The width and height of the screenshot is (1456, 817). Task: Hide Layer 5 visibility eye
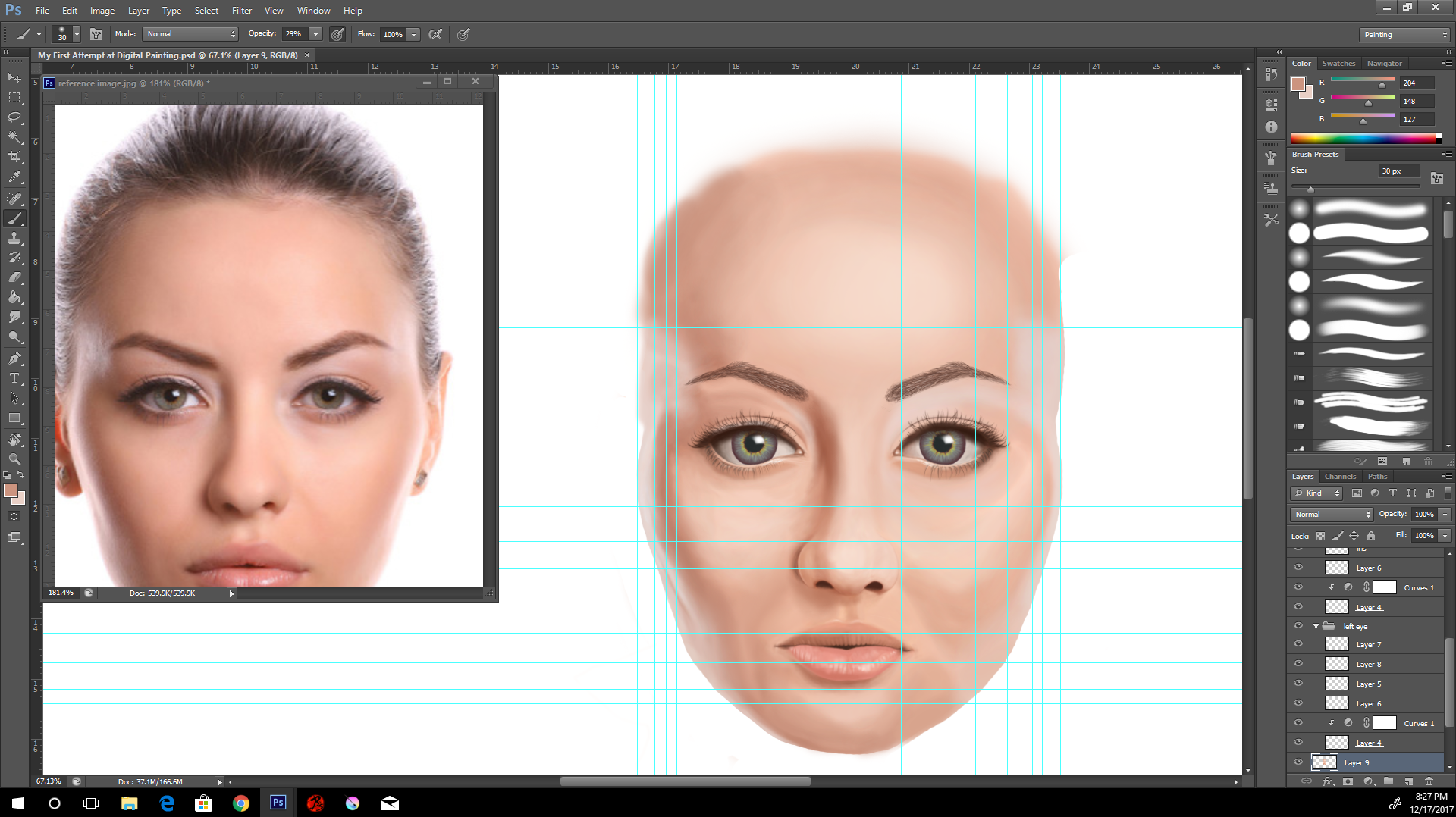pyautogui.click(x=1298, y=684)
